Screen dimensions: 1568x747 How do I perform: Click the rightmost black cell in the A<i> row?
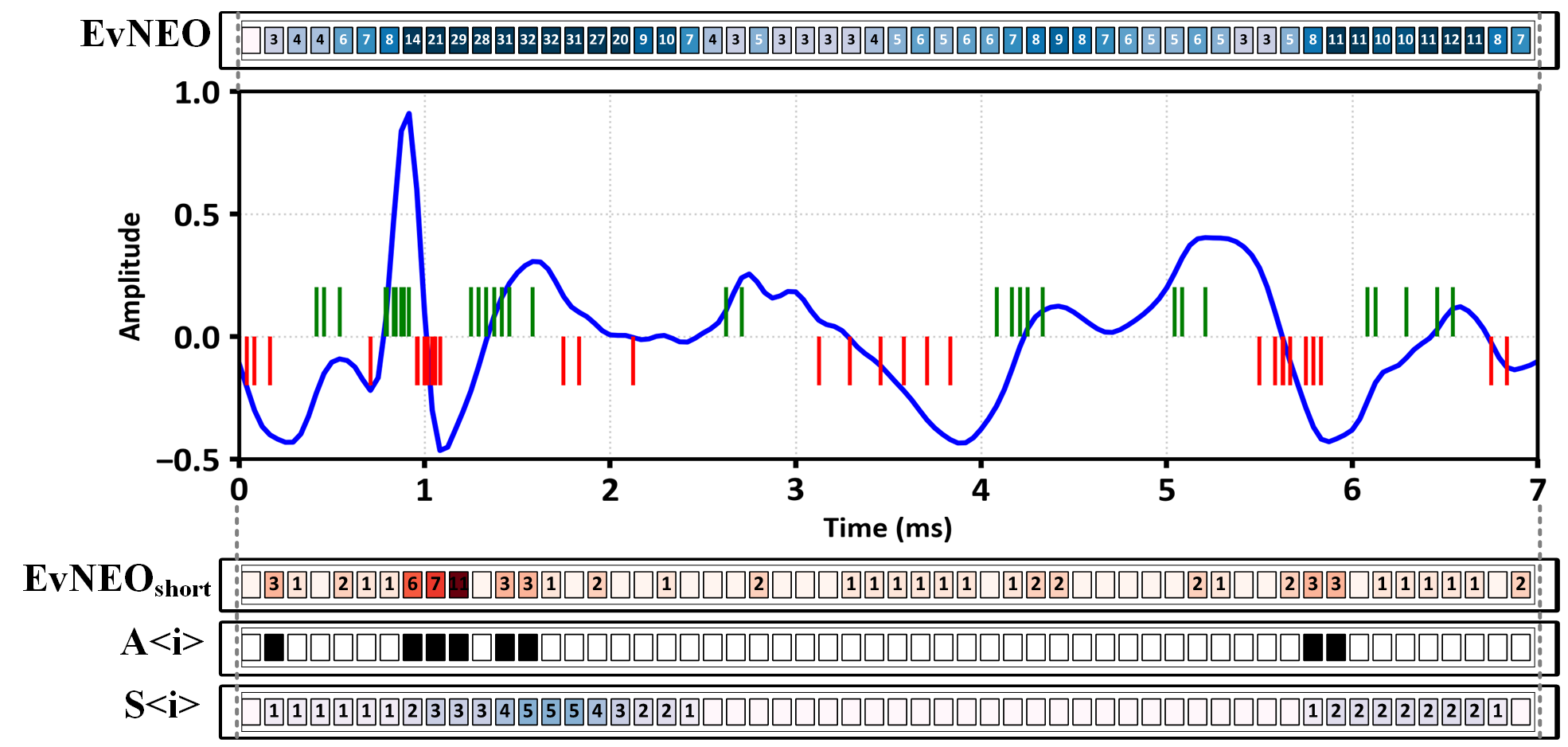[x=1336, y=647]
